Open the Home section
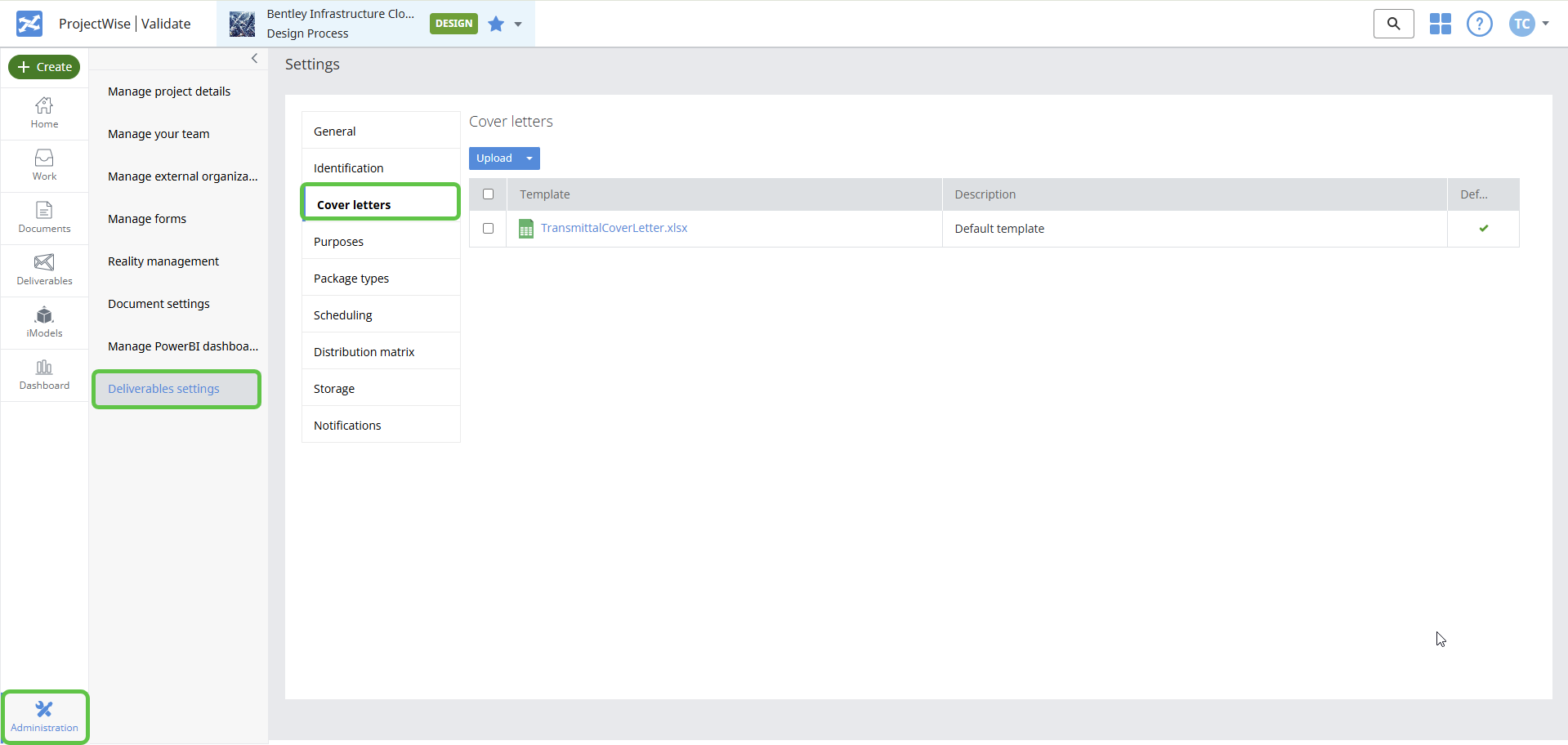Screen dimensions: 1568x745 point(44,113)
